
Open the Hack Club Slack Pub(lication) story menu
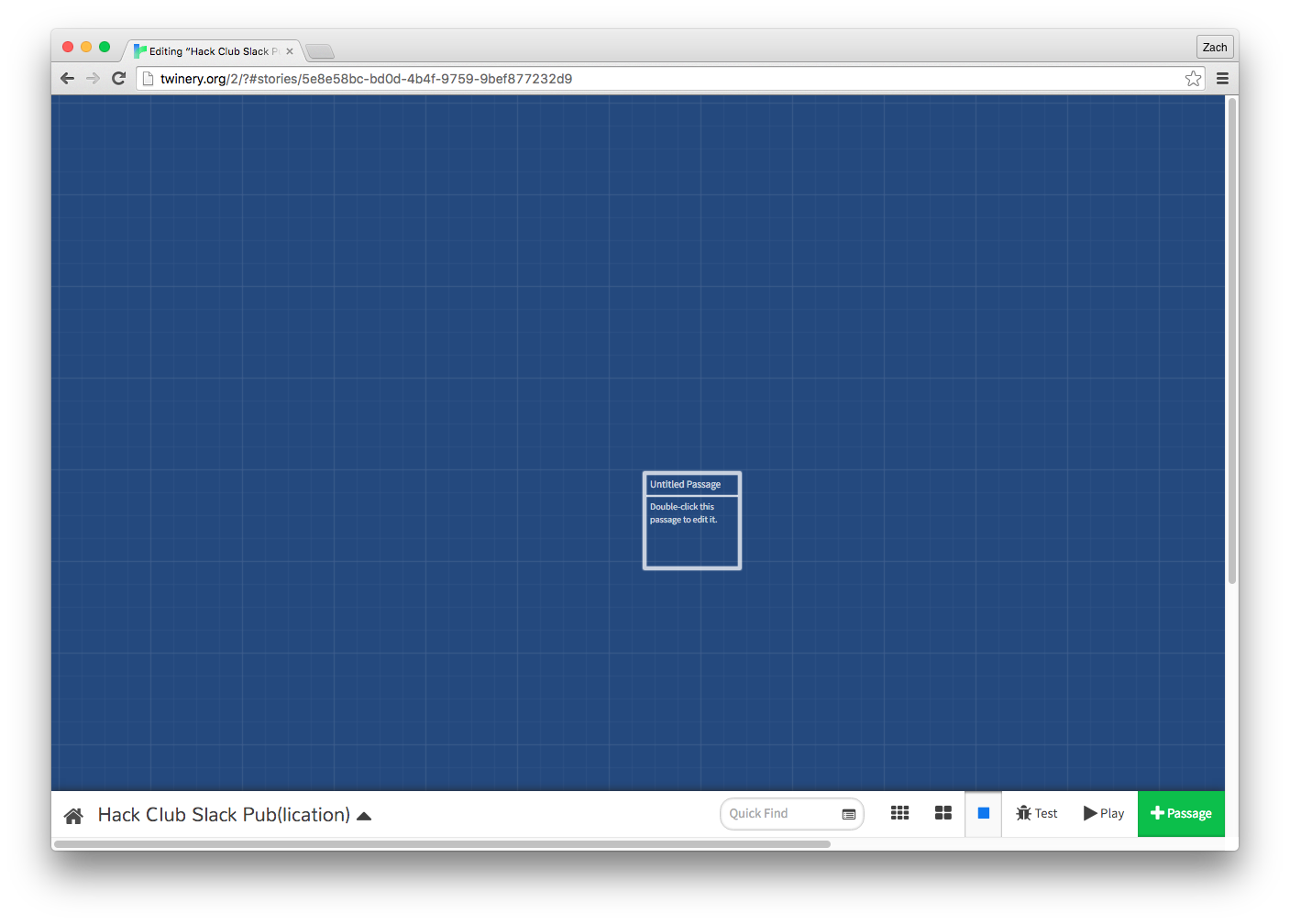pos(234,815)
